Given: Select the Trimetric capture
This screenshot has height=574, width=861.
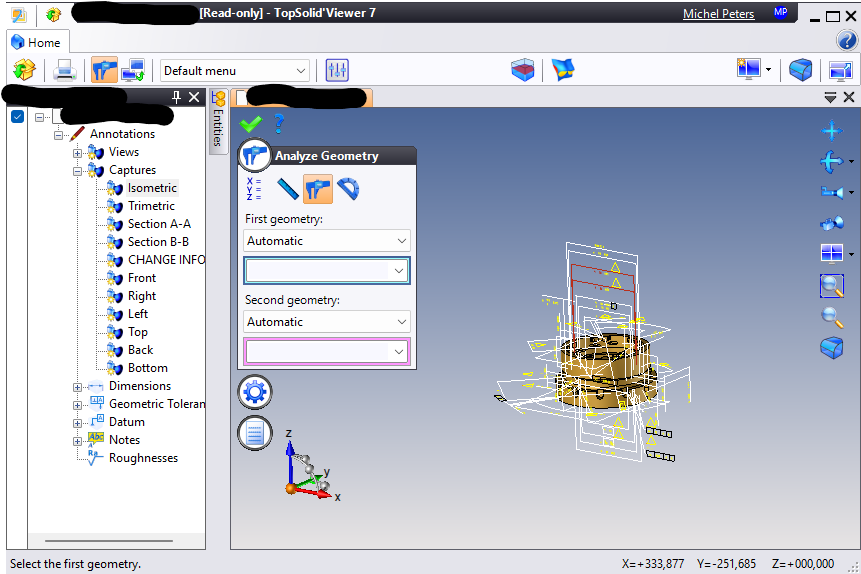Looking at the screenshot, I should pos(151,206).
